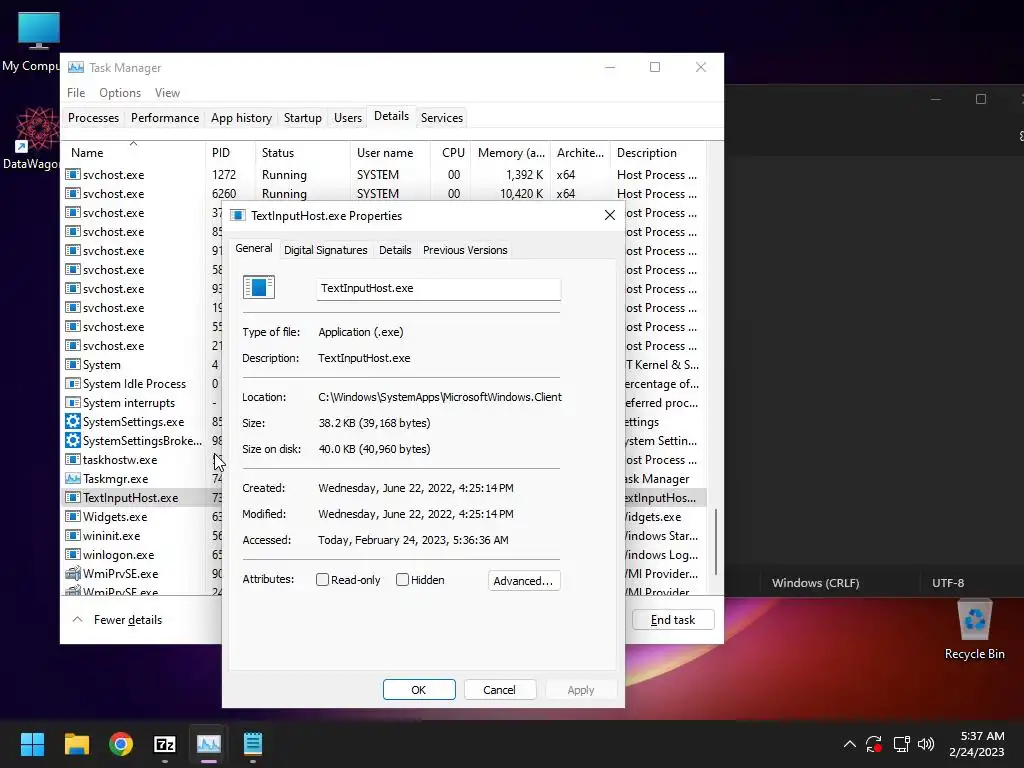Image resolution: width=1024 pixels, height=768 pixels.
Task: Click the taskhostw.exe process icon
Action: tap(72, 459)
